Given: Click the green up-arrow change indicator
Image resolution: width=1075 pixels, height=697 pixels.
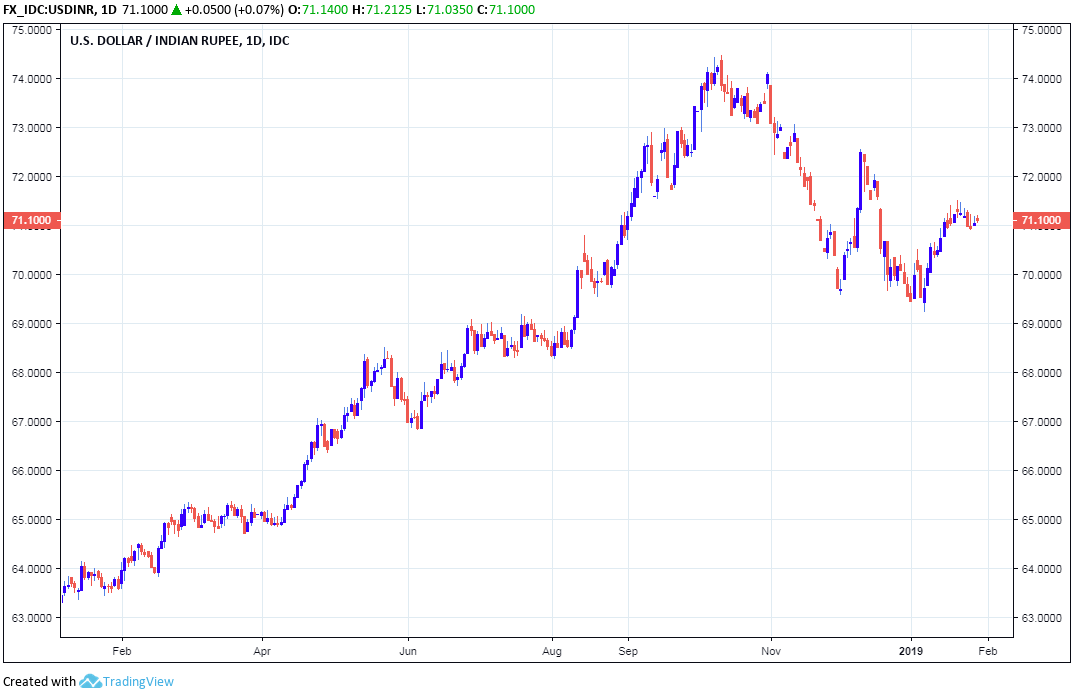Looking at the screenshot, I should tap(176, 10).
